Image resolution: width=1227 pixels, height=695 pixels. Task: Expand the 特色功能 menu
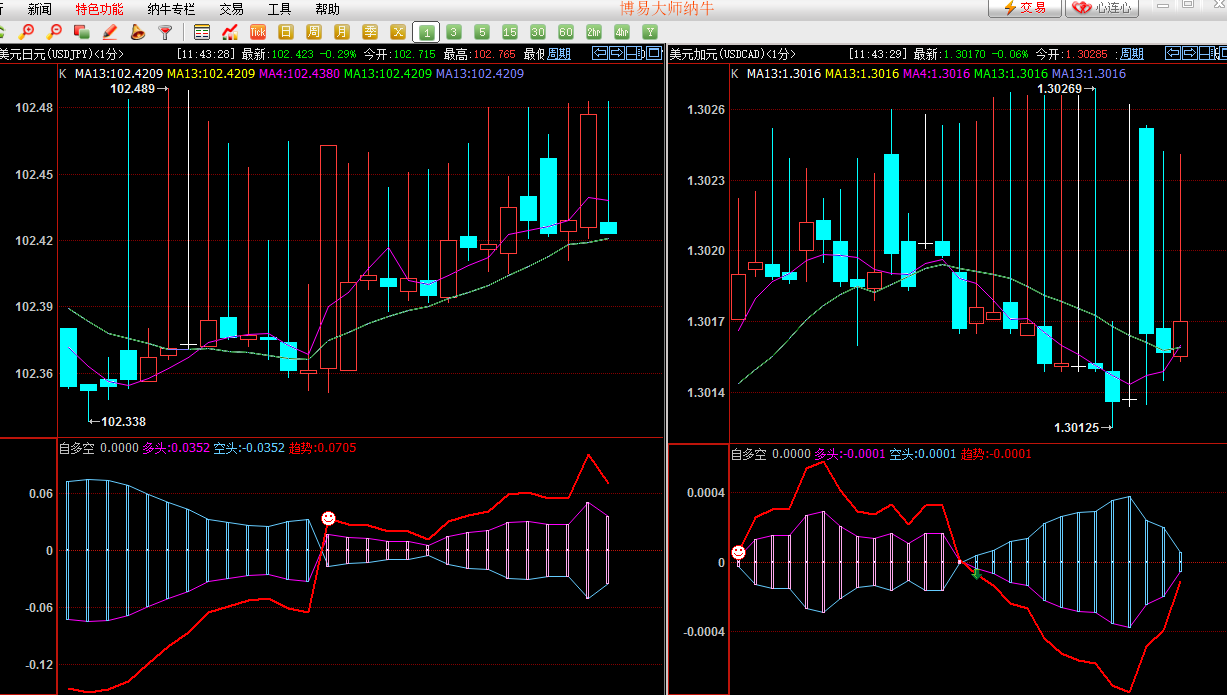pyautogui.click(x=100, y=9)
